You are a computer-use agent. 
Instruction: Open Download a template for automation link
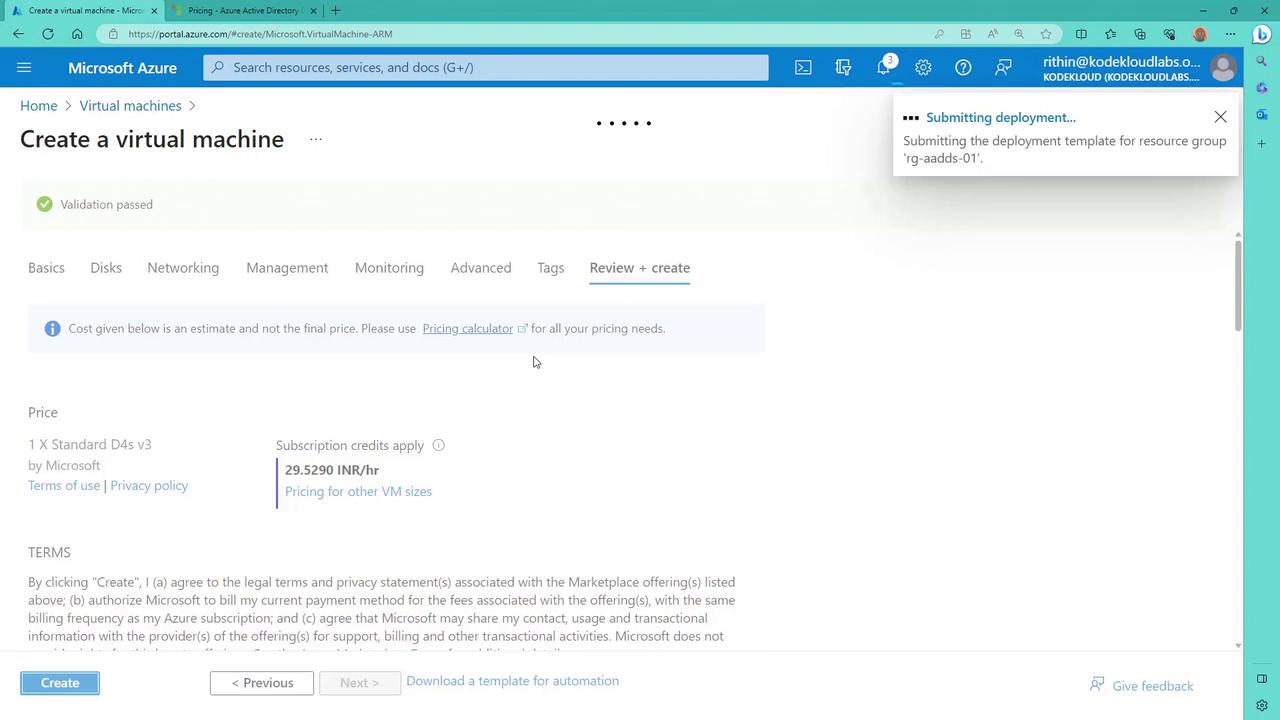tap(512, 681)
